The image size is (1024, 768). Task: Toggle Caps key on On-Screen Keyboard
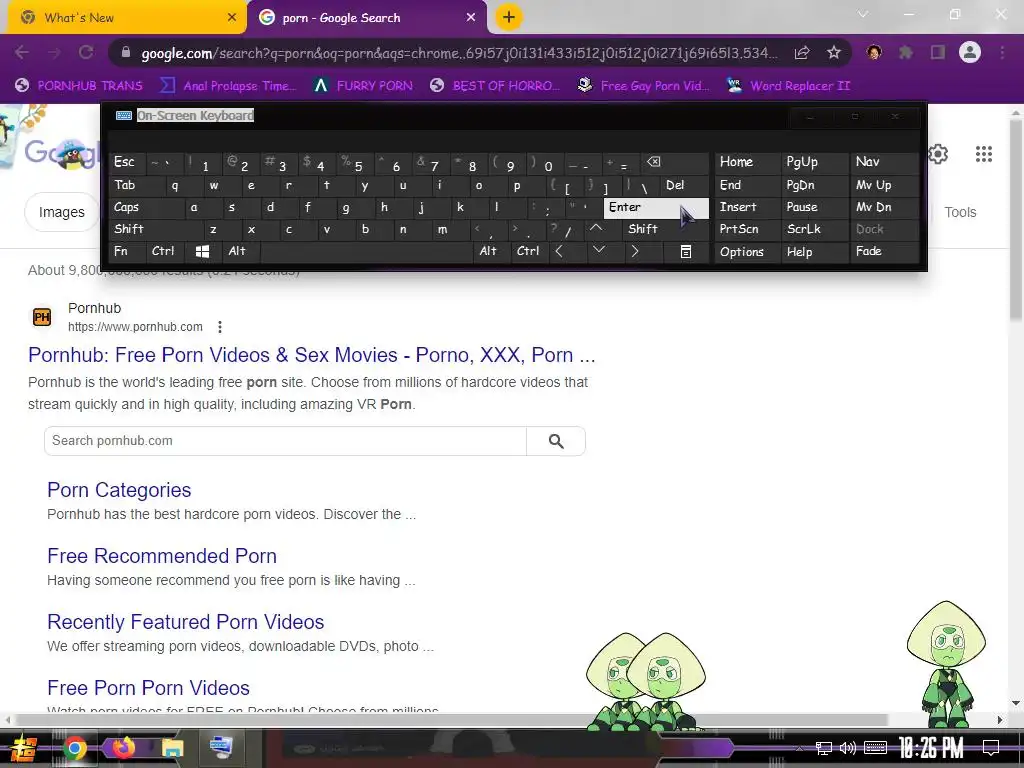pyautogui.click(x=144, y=208)
